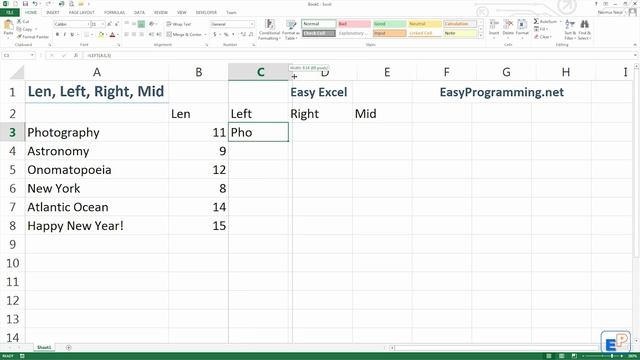Click Decrease Decimal icon

tap(251, 35)
